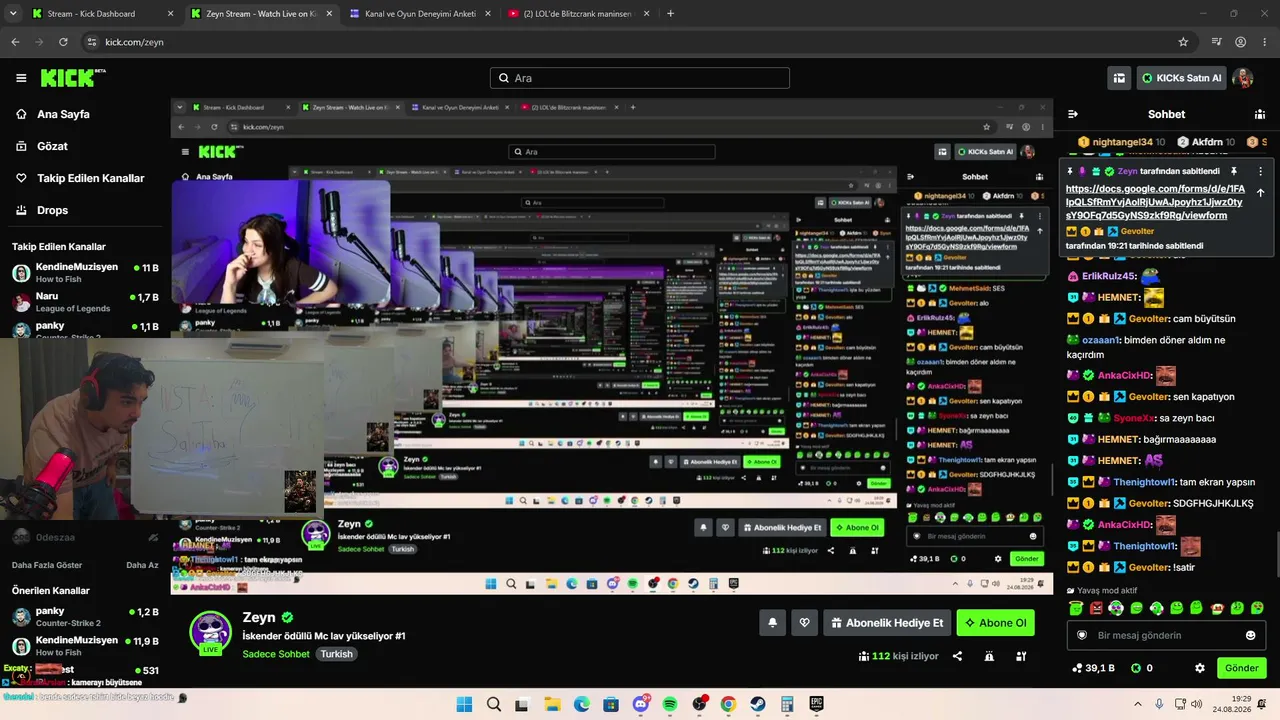Click Daha Fazla Göster to show more channels
Viewport: 1280px width, 720px height.
coord(49,565)
